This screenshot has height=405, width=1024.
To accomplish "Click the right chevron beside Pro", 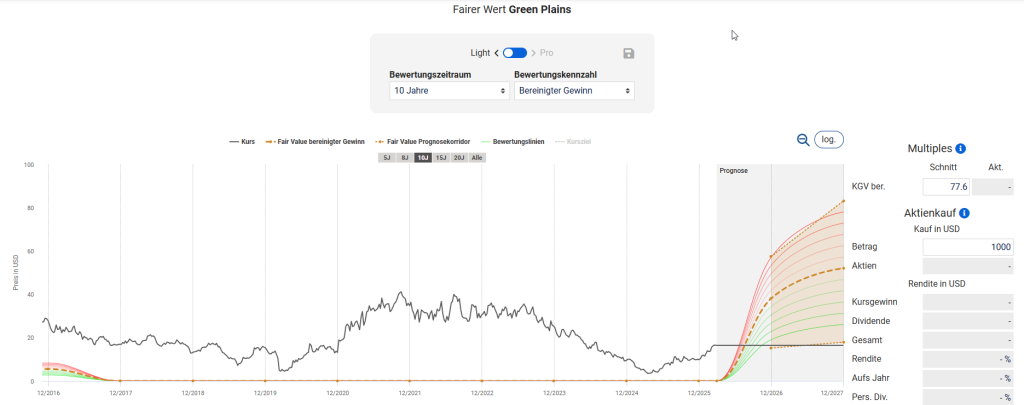I will (x=533, y=53).
